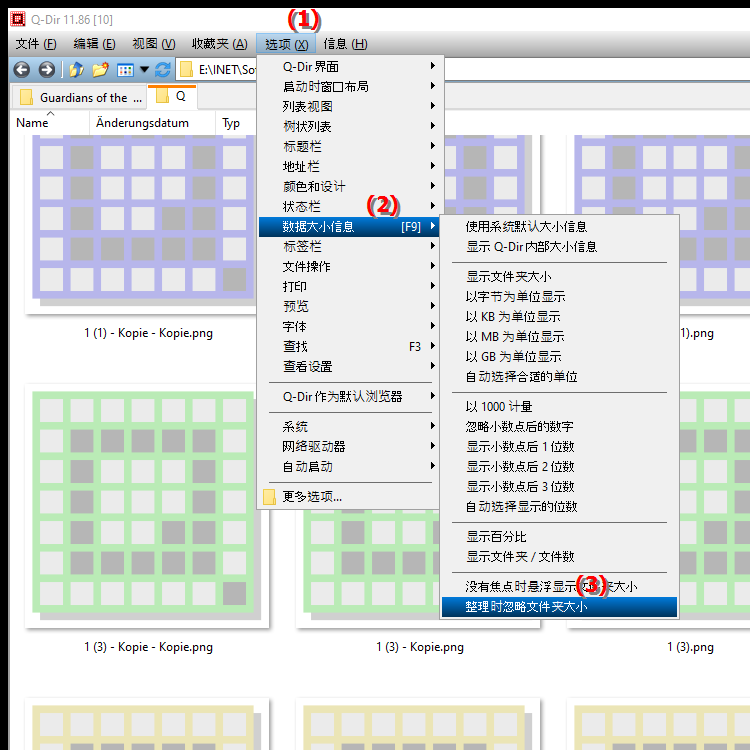This screenshot has width=750, height=750.
Task: Choose 以字节为单位显示
Action: (x=559, y=297)
